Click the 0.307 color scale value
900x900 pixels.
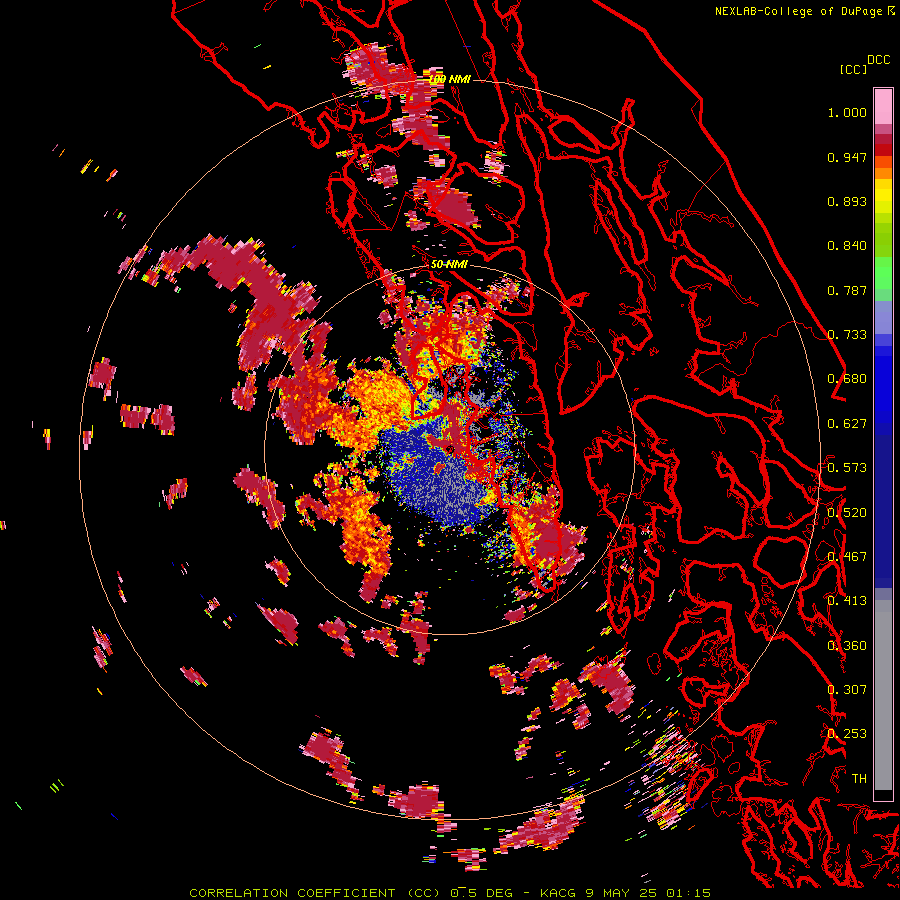847,690
